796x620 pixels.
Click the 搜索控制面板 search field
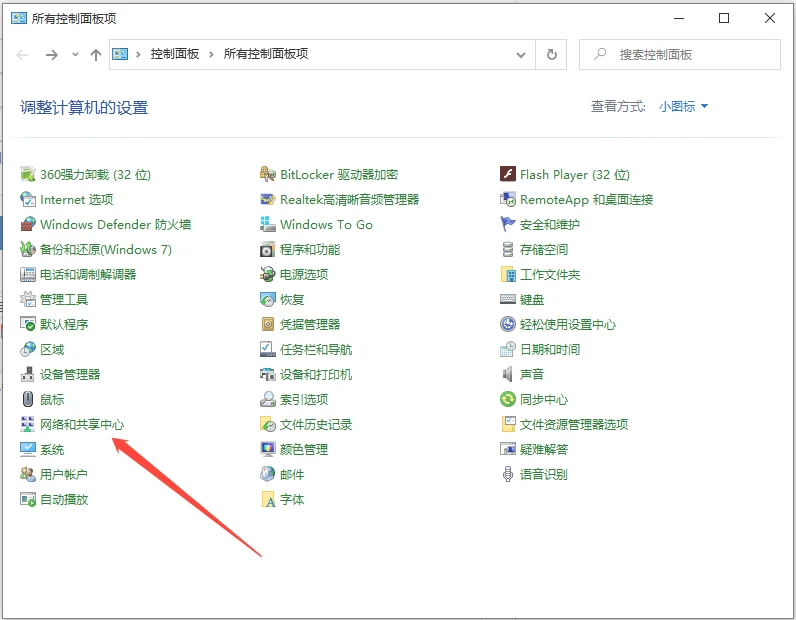(680, 54)
